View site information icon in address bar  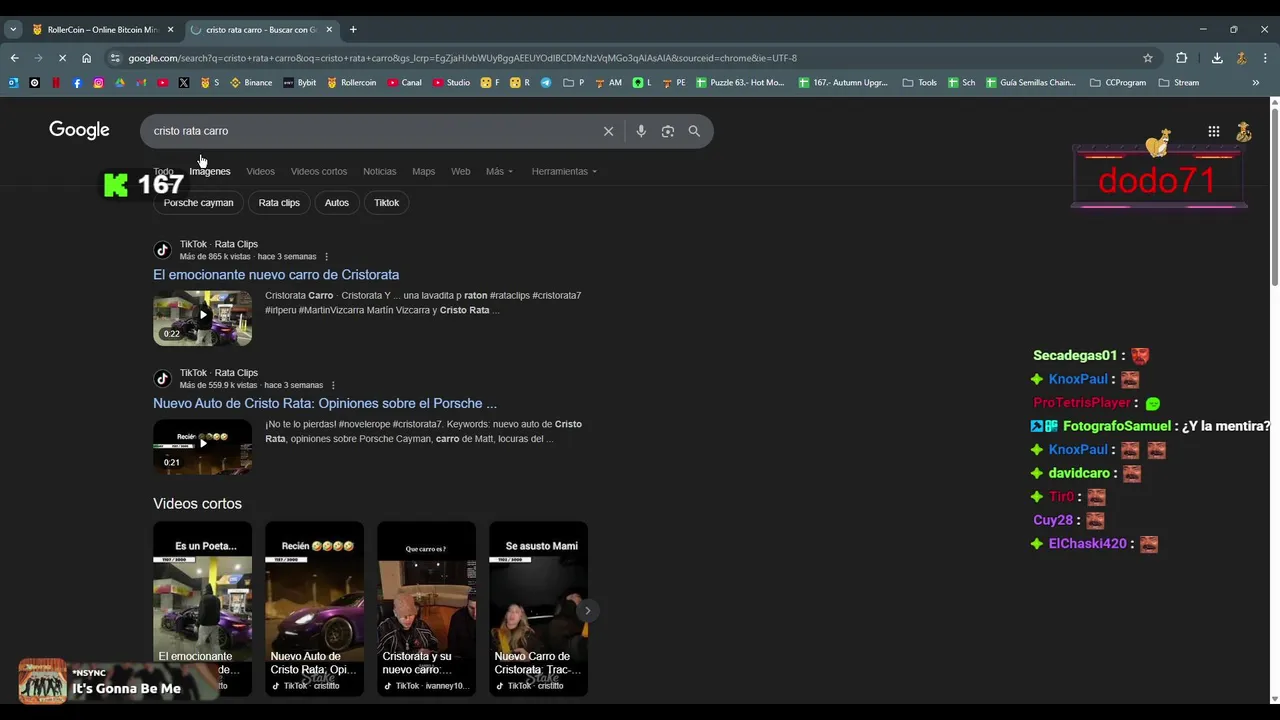click(x=115, y=58)
